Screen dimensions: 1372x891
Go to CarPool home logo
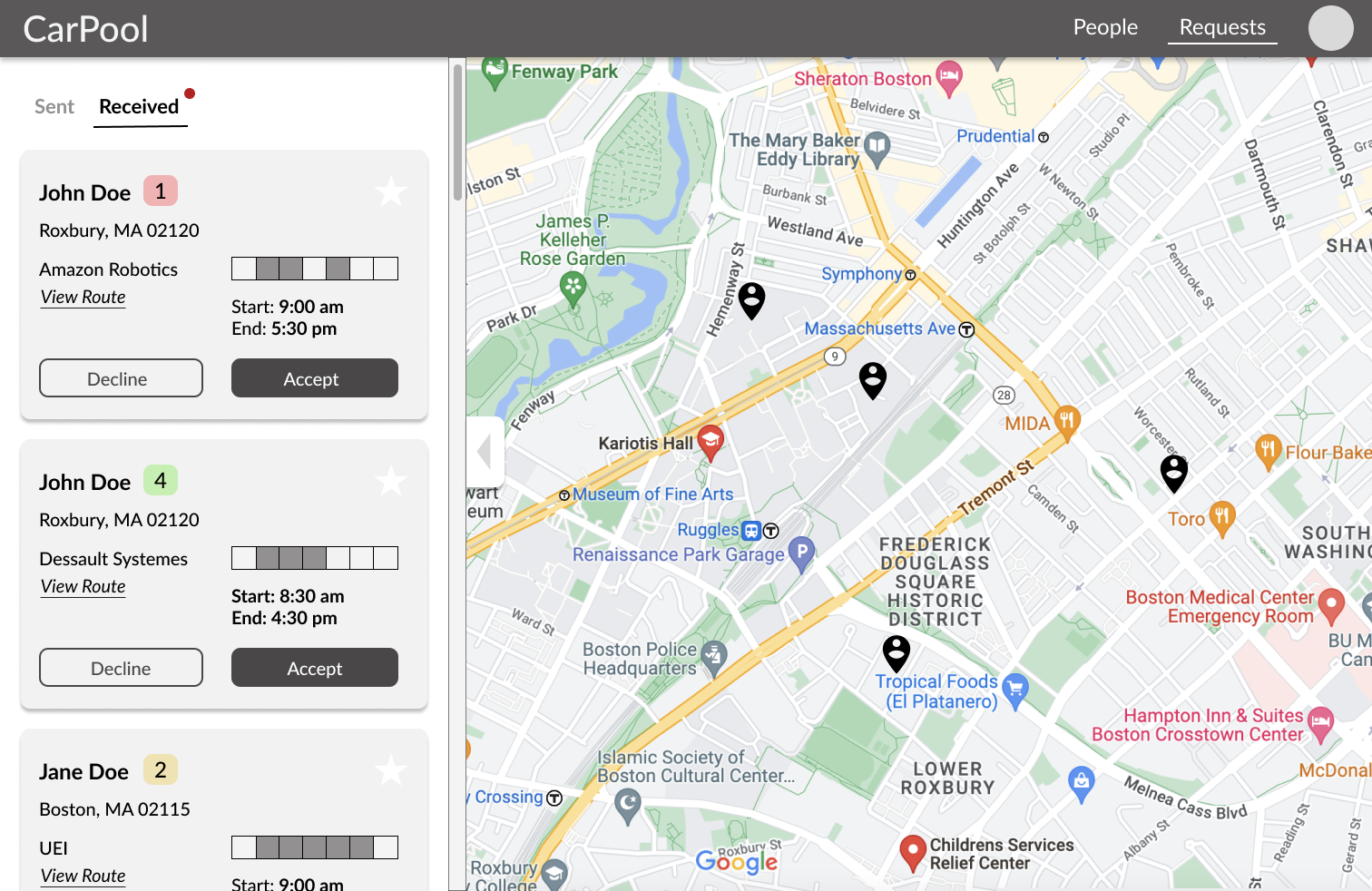(x=85, y=29)
